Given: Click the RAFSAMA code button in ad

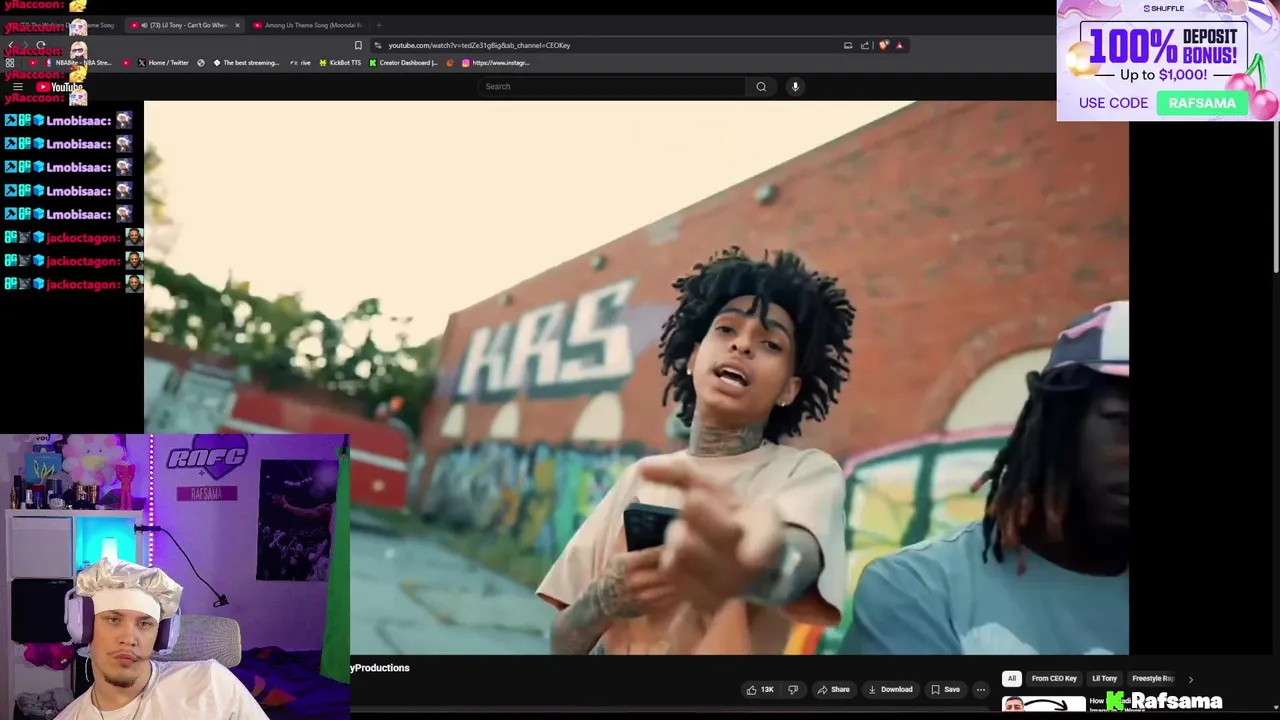Looking at the screenshot, I should 1202,103.
